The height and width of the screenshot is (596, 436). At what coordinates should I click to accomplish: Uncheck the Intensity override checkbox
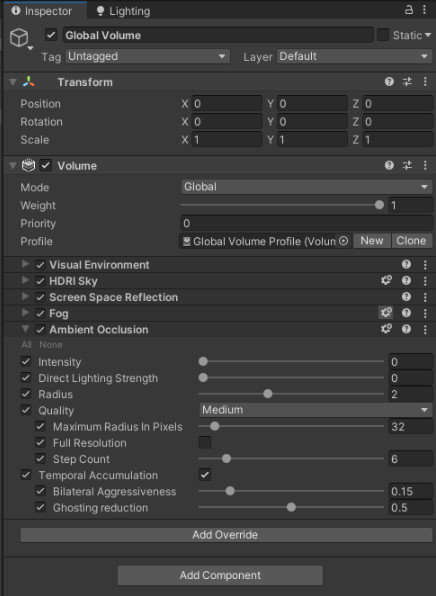(25, 361)
